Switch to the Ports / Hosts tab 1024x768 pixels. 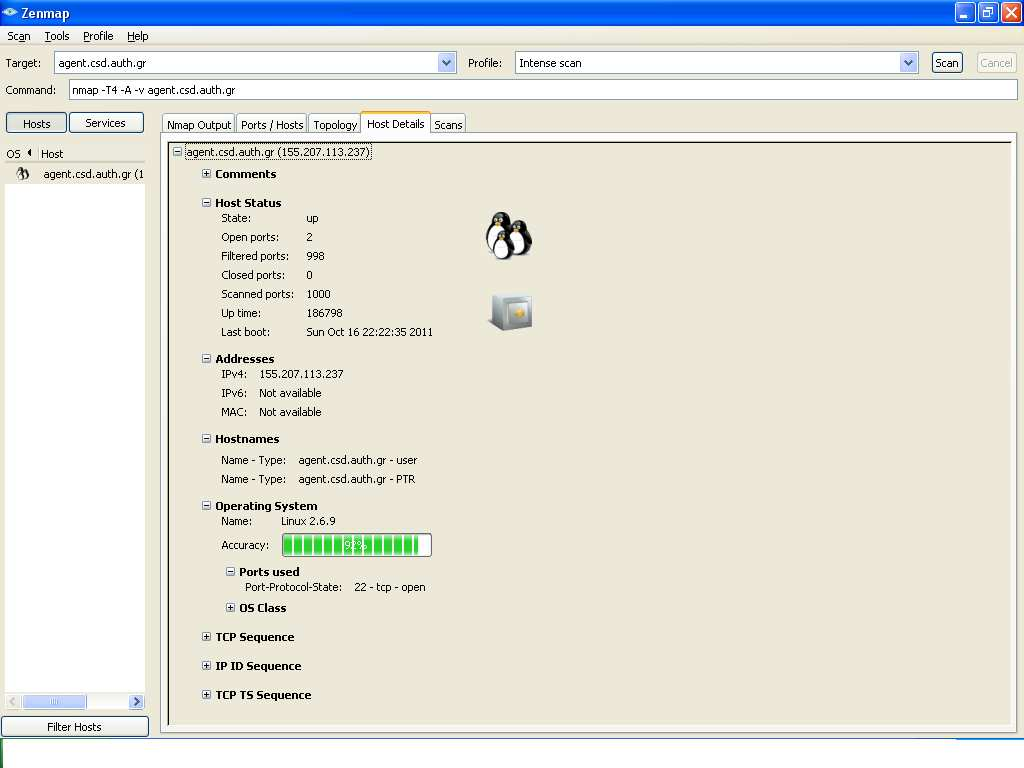click(x=272, y=125)
